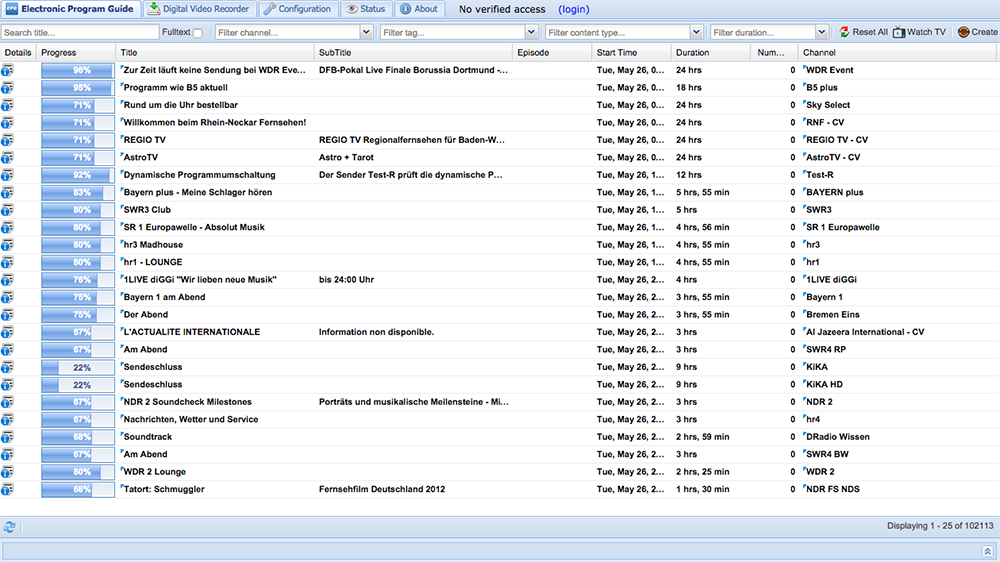Viewport: 1000px width, 562px height.
Task: Click the 96% progress bar of WDR Event
Action: (x=78, y=70)
